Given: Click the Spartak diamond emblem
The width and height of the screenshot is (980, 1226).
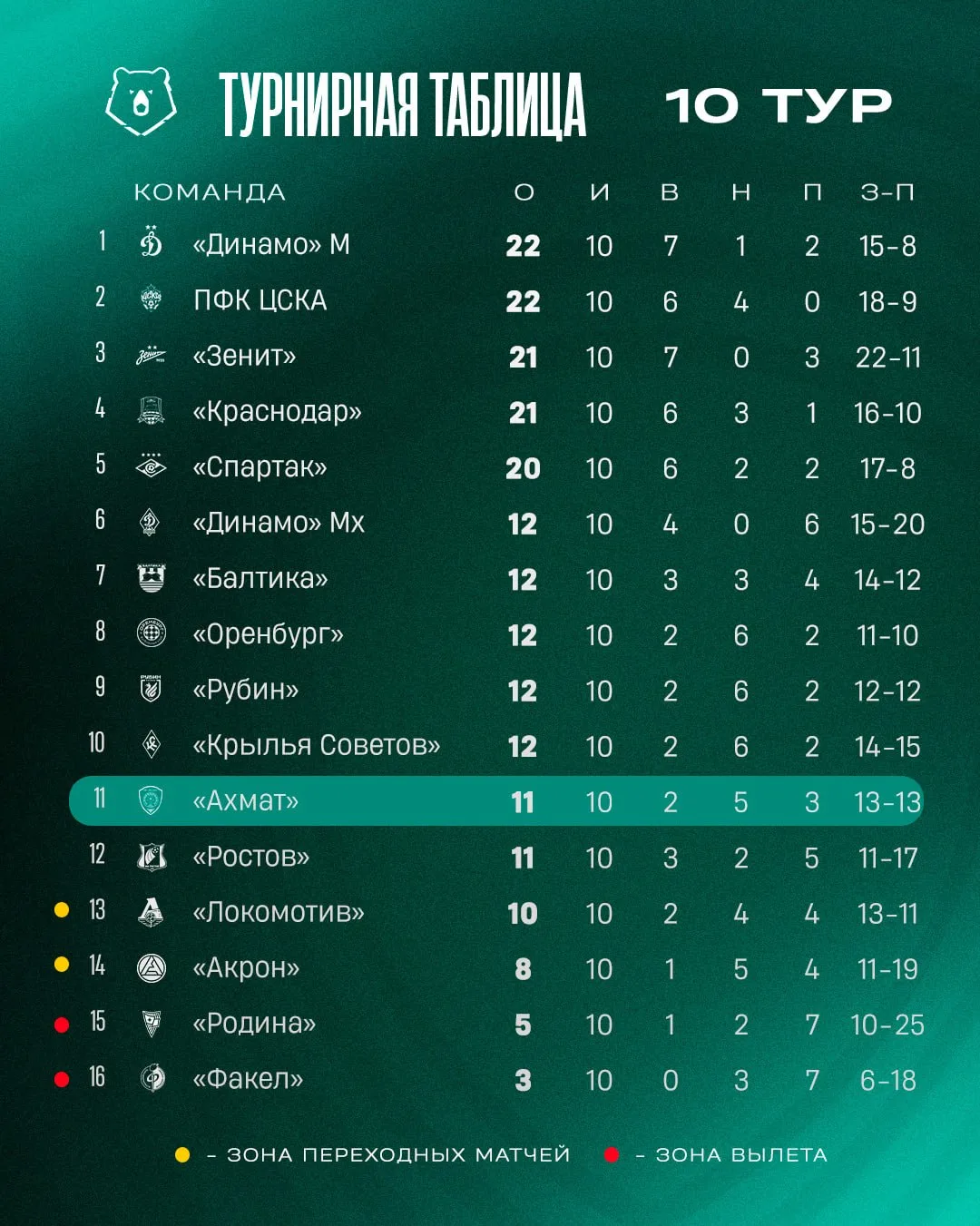Looking at the screenshot, I should click(152, 466).
